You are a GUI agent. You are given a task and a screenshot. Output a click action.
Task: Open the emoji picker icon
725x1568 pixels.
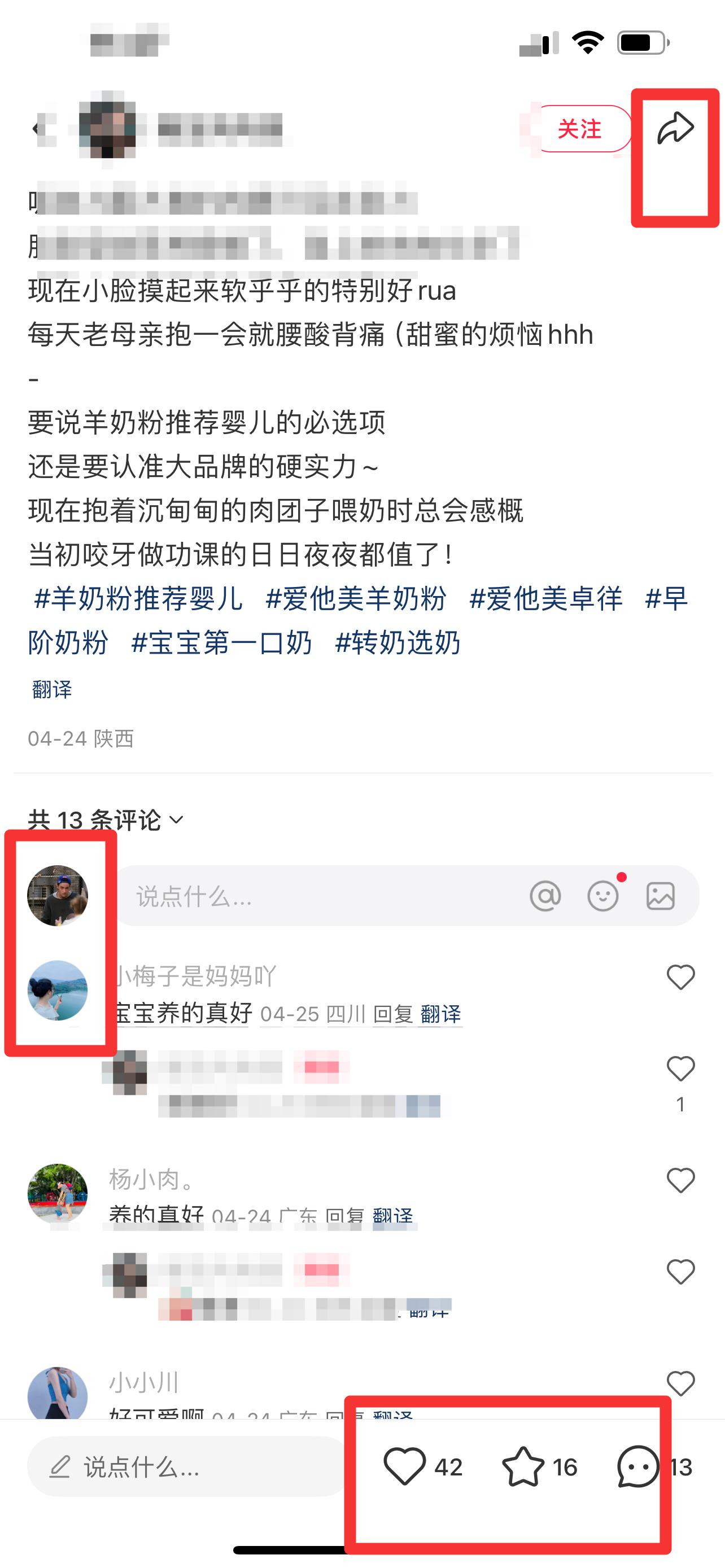603,895
